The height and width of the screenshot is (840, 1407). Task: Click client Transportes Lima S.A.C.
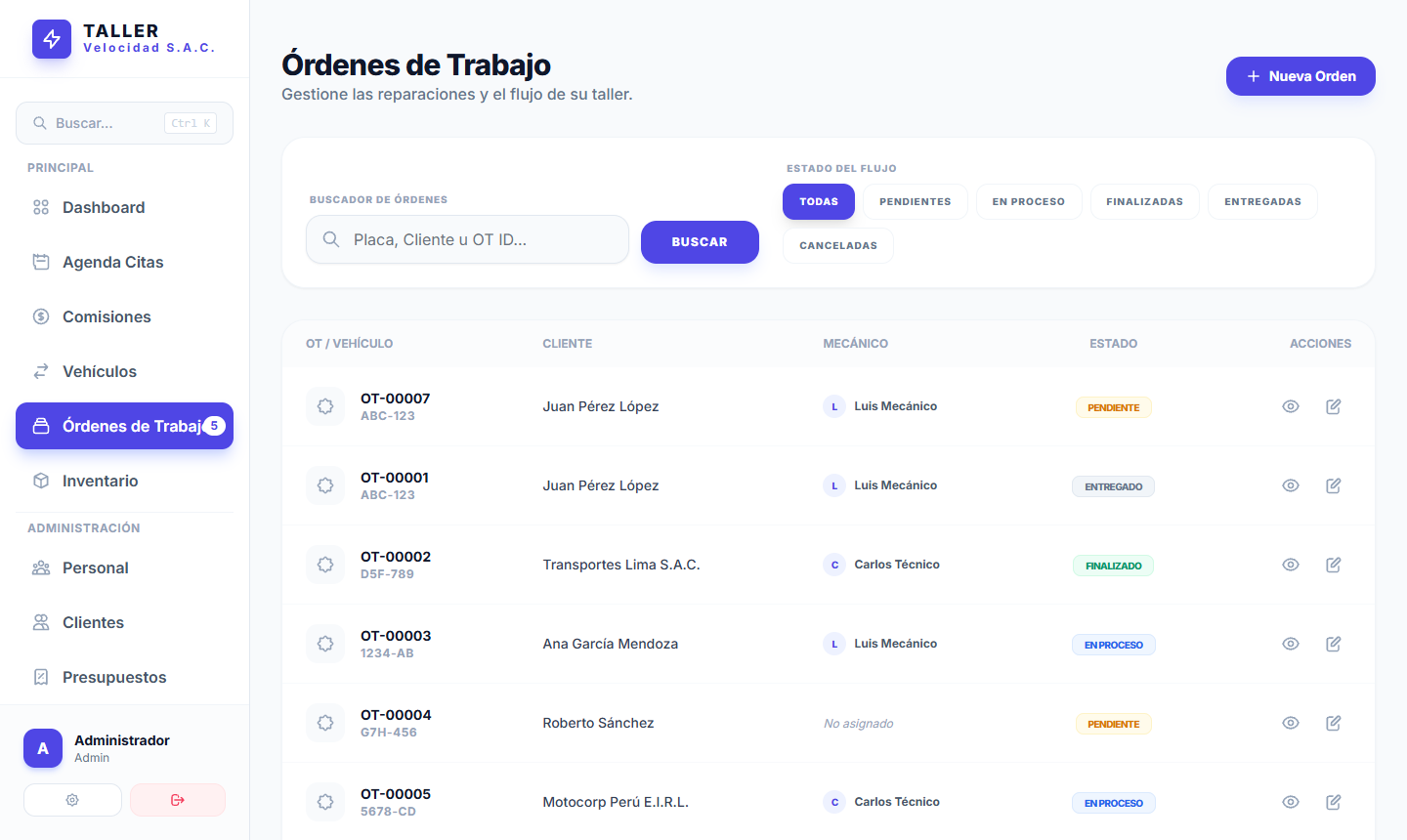pos(621,565)
